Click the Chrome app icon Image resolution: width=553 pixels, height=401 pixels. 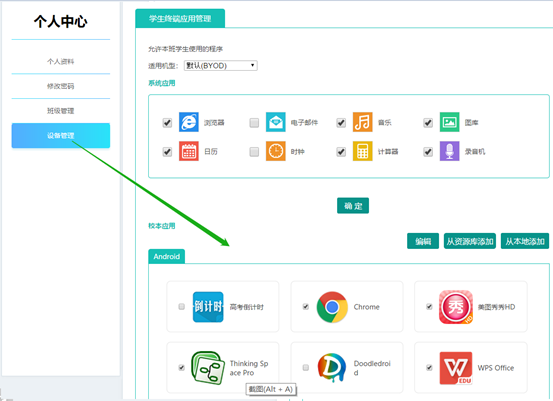tap(332, 307)
